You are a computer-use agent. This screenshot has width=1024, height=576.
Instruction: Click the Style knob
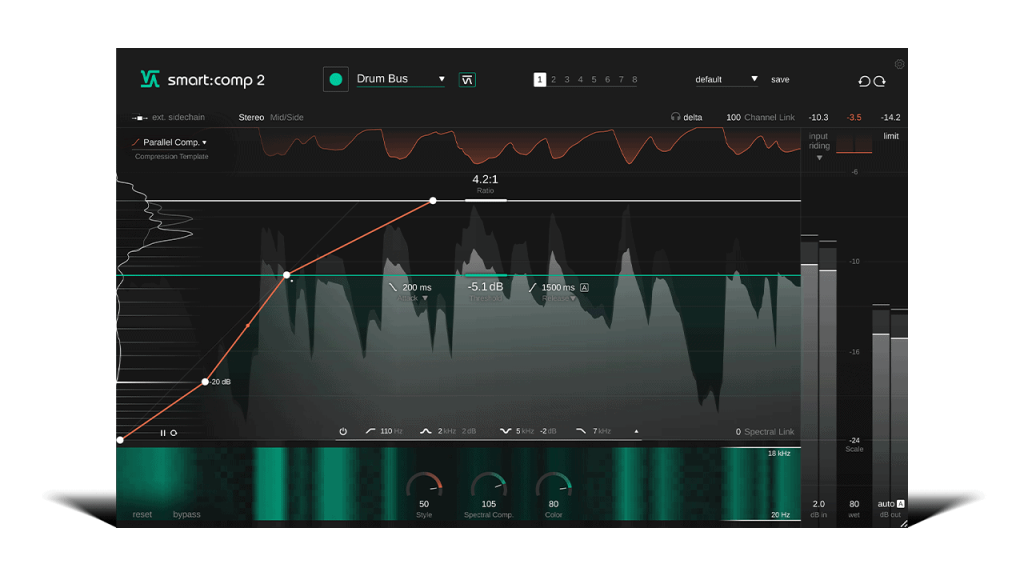[x=424, y=486]
